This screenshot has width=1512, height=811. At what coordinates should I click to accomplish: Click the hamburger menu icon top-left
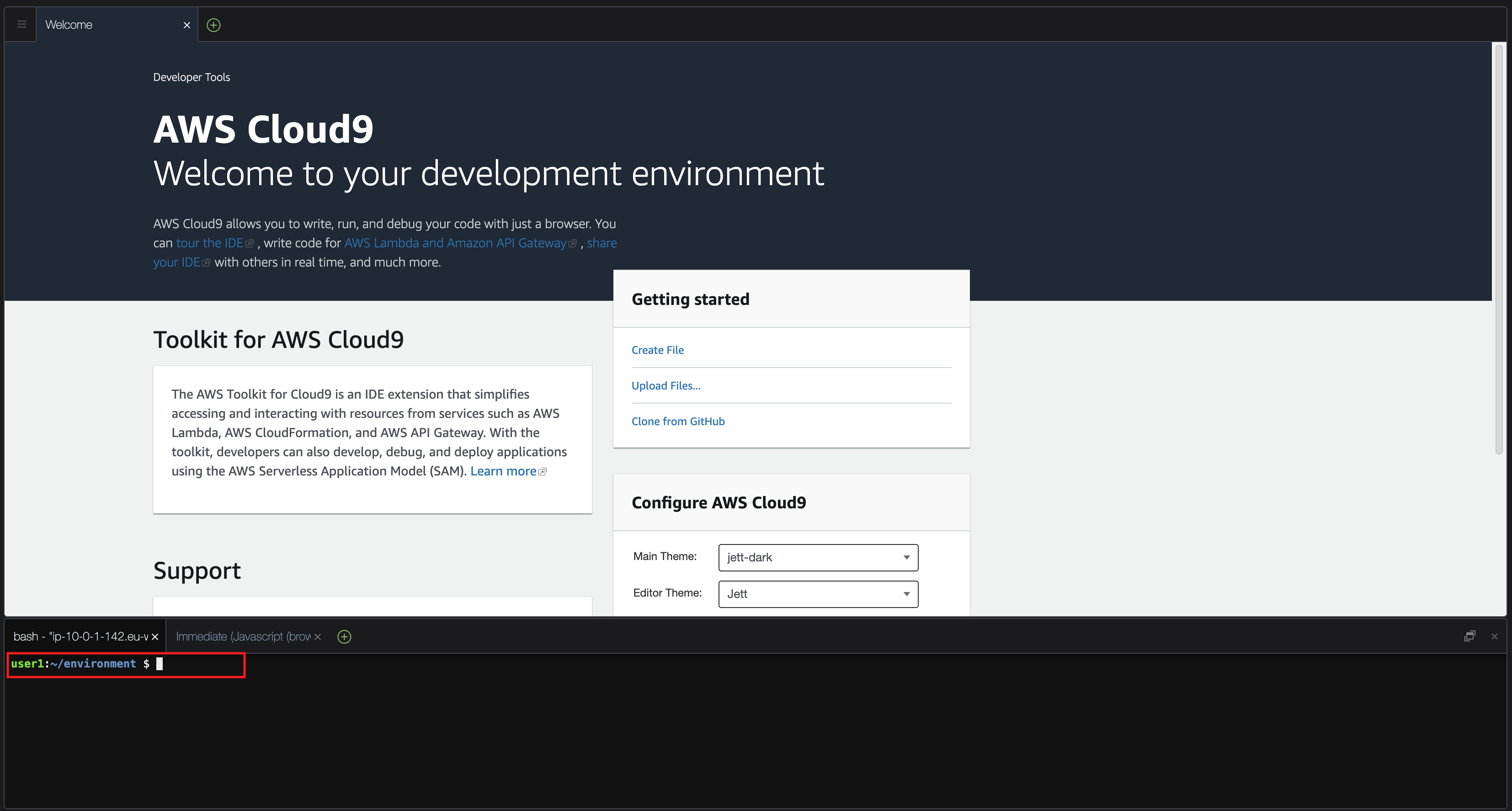pos(22,25)
